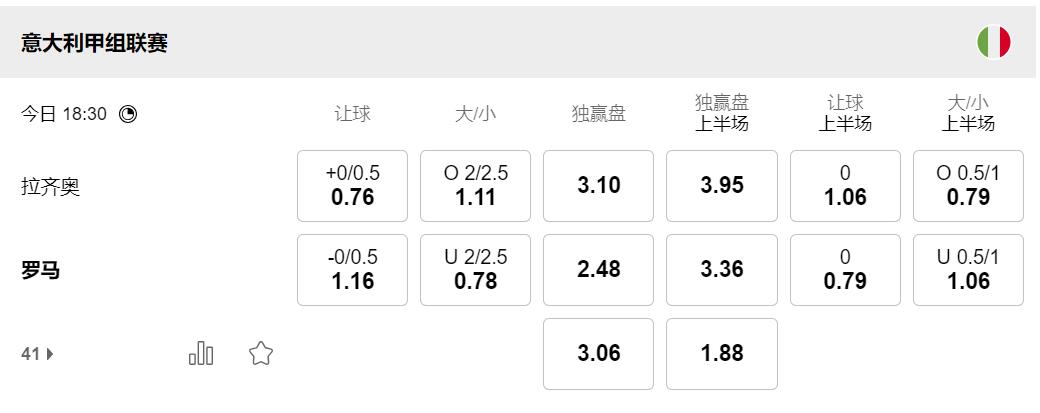
Task: Bet on 罗马 handicap -0/0.5 at 1.16
Action: tap(352, 270)
